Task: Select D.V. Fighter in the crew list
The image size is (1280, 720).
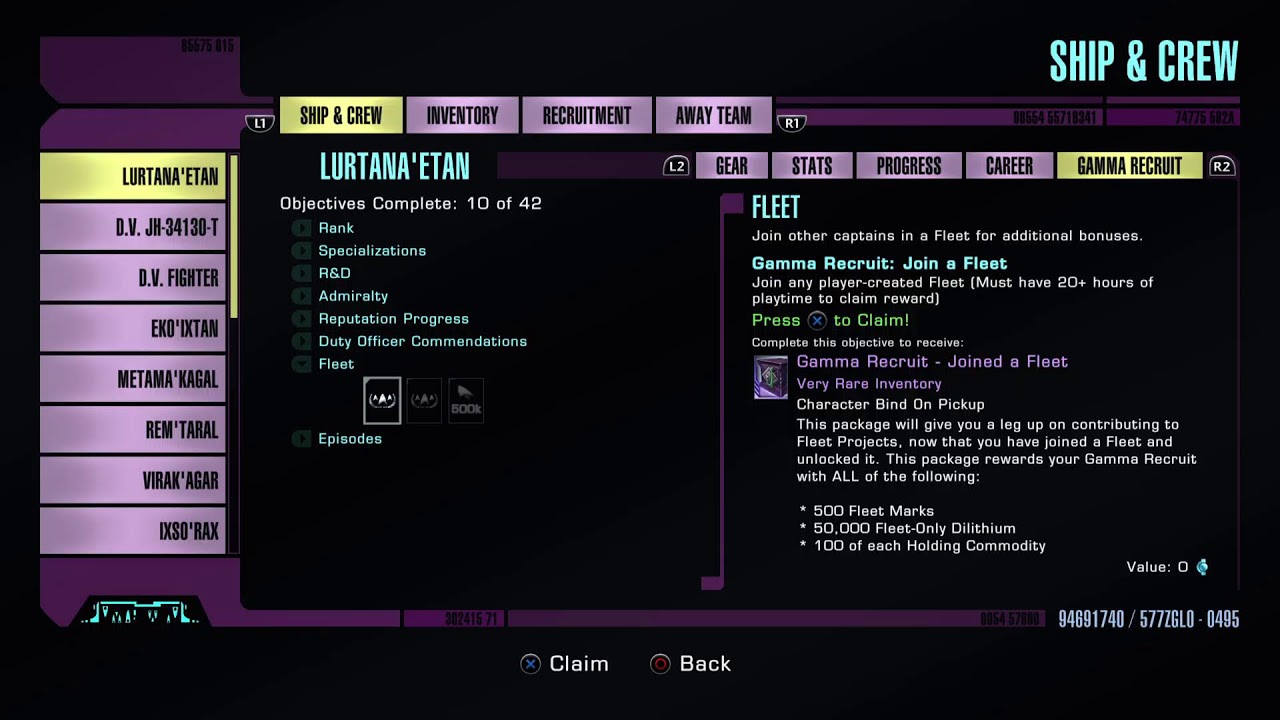Action: [133, 278]
